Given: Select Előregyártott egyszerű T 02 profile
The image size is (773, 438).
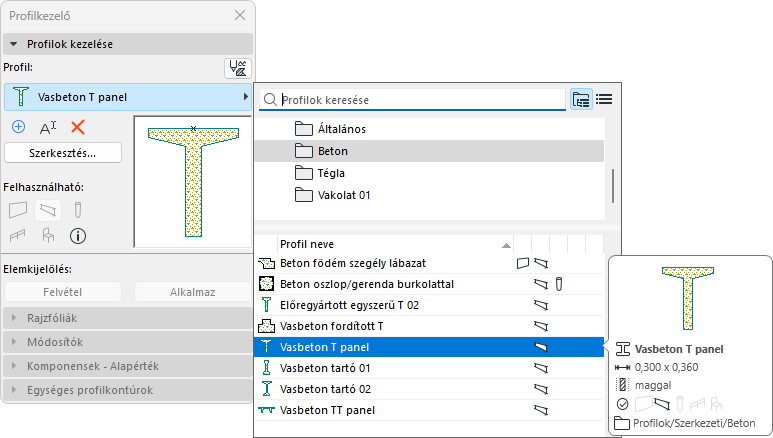Looking at the screenshot, I should pyautogui.click(x=350, y=305).
